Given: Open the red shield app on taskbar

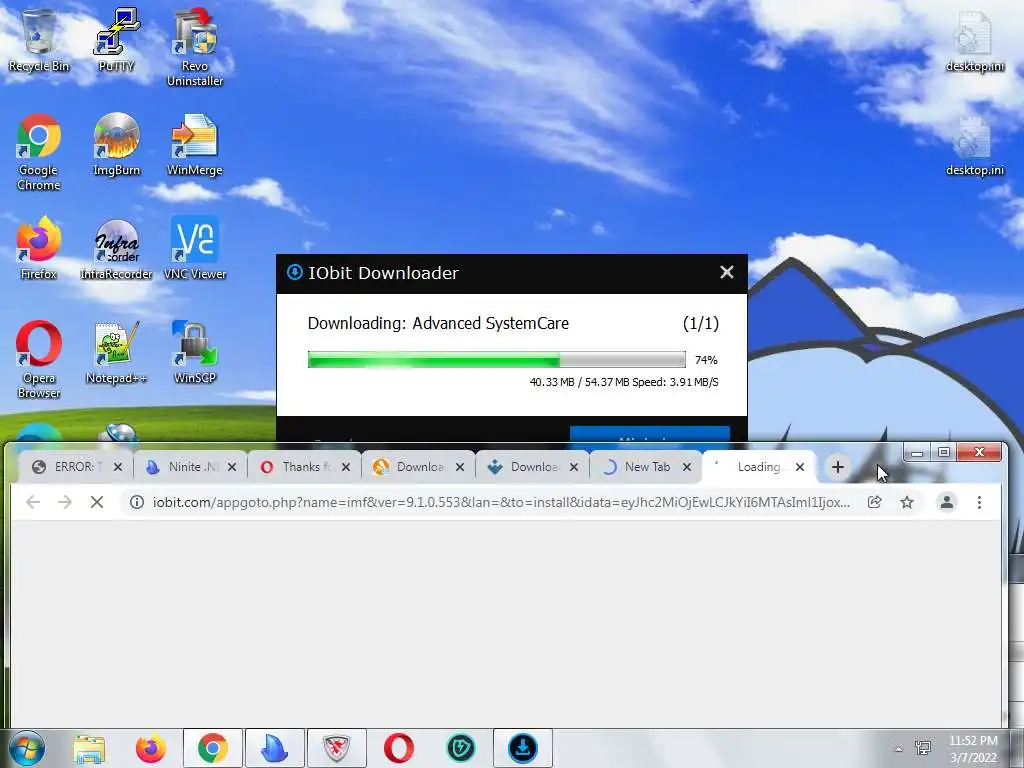Looking at the screenshot, I should pos(337,748).
